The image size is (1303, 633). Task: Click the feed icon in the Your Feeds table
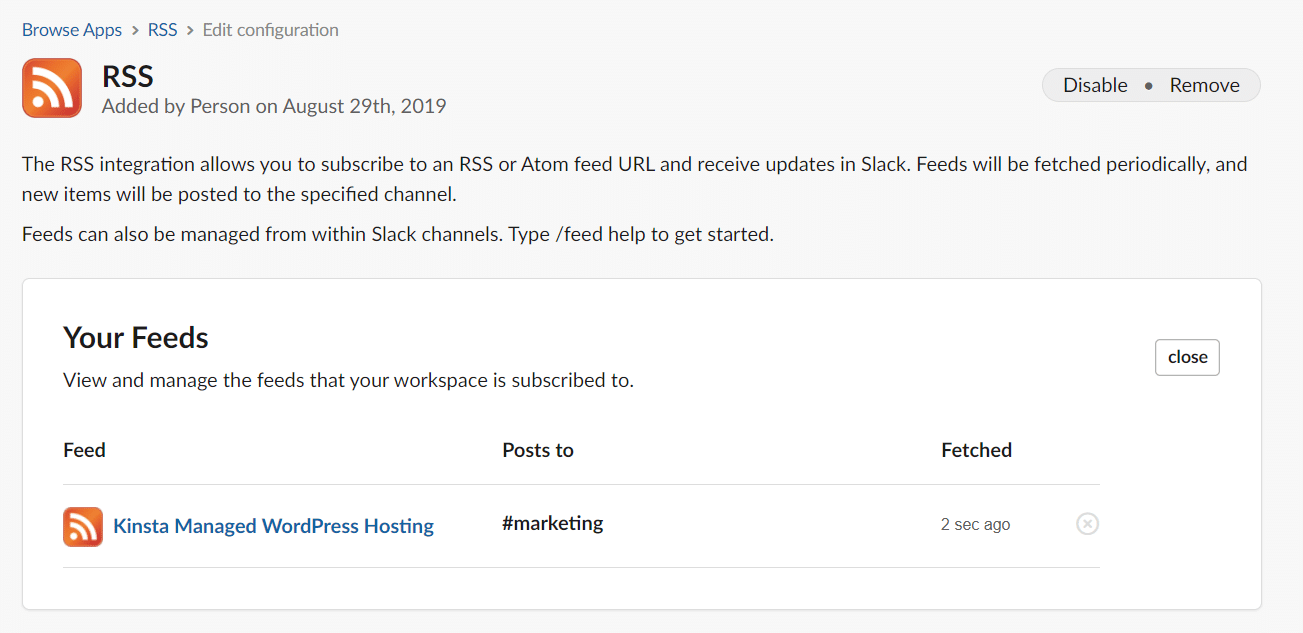(x=82, y=526)
